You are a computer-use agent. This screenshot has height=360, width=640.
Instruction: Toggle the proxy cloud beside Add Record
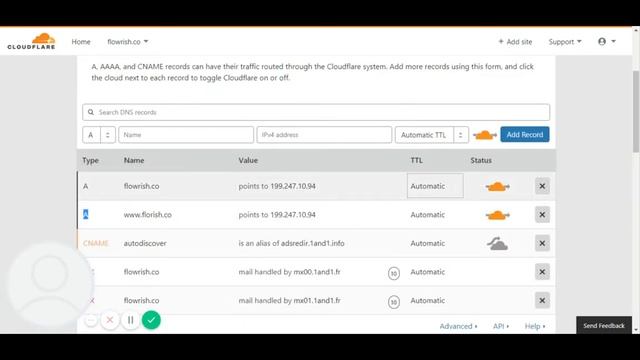click(484, 135)
